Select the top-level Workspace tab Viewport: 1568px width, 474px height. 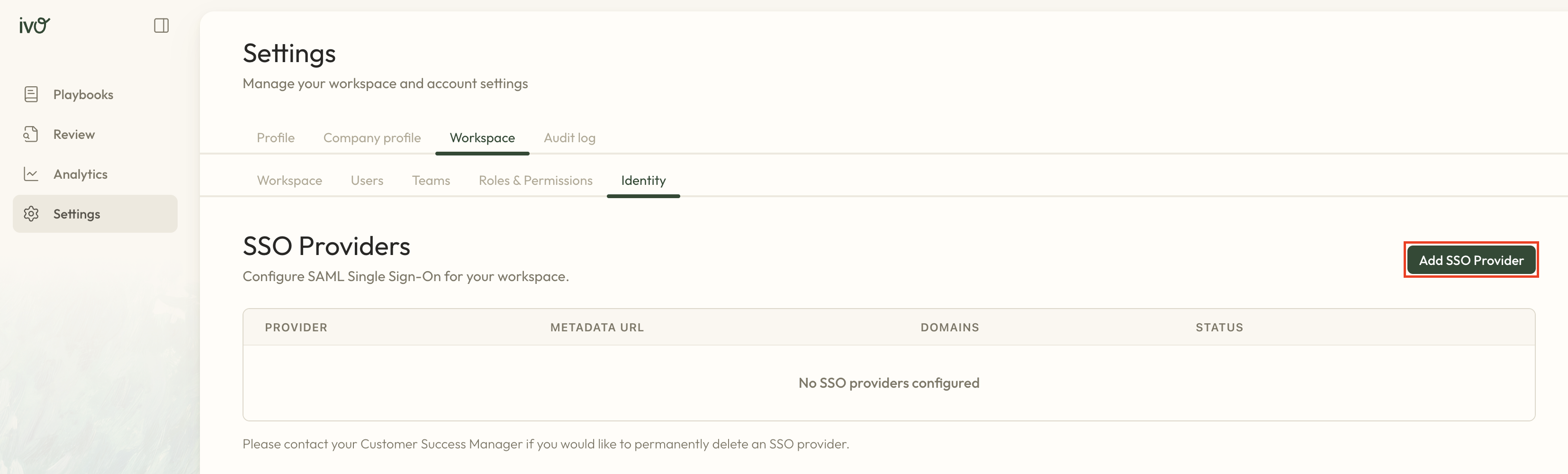tap(482, 137)
